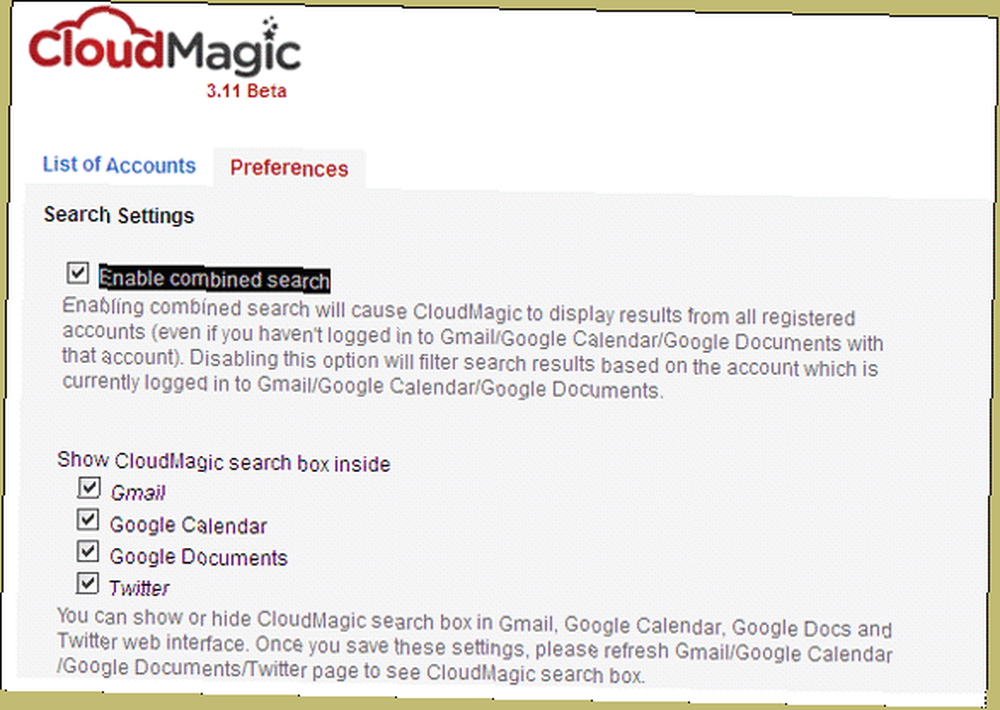Toggle the Google Documents checkbox
Viewport: 1000px width, 710px height.
[x=87, y=551]
